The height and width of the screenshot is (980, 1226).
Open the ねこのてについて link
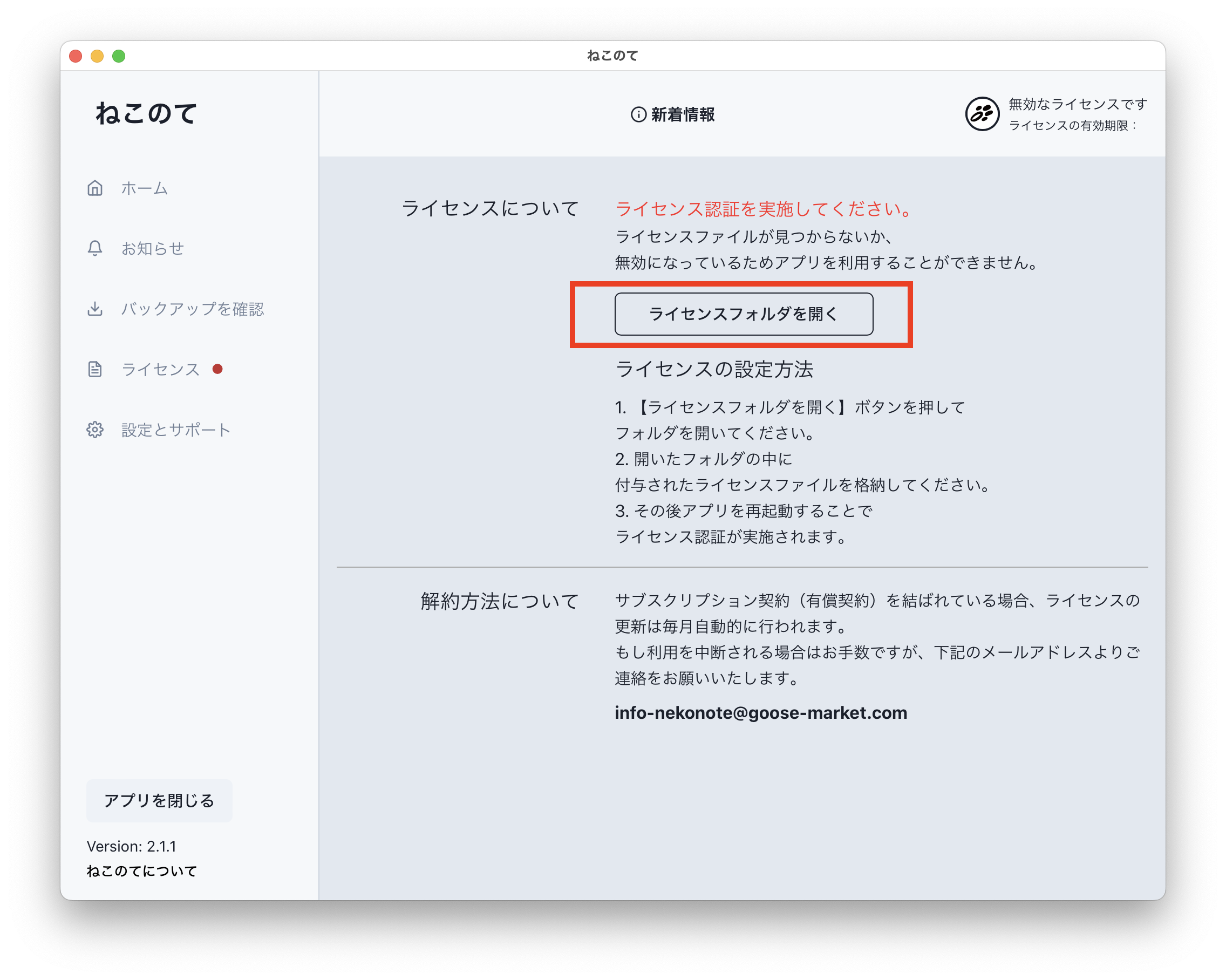(x=141, y=871)
